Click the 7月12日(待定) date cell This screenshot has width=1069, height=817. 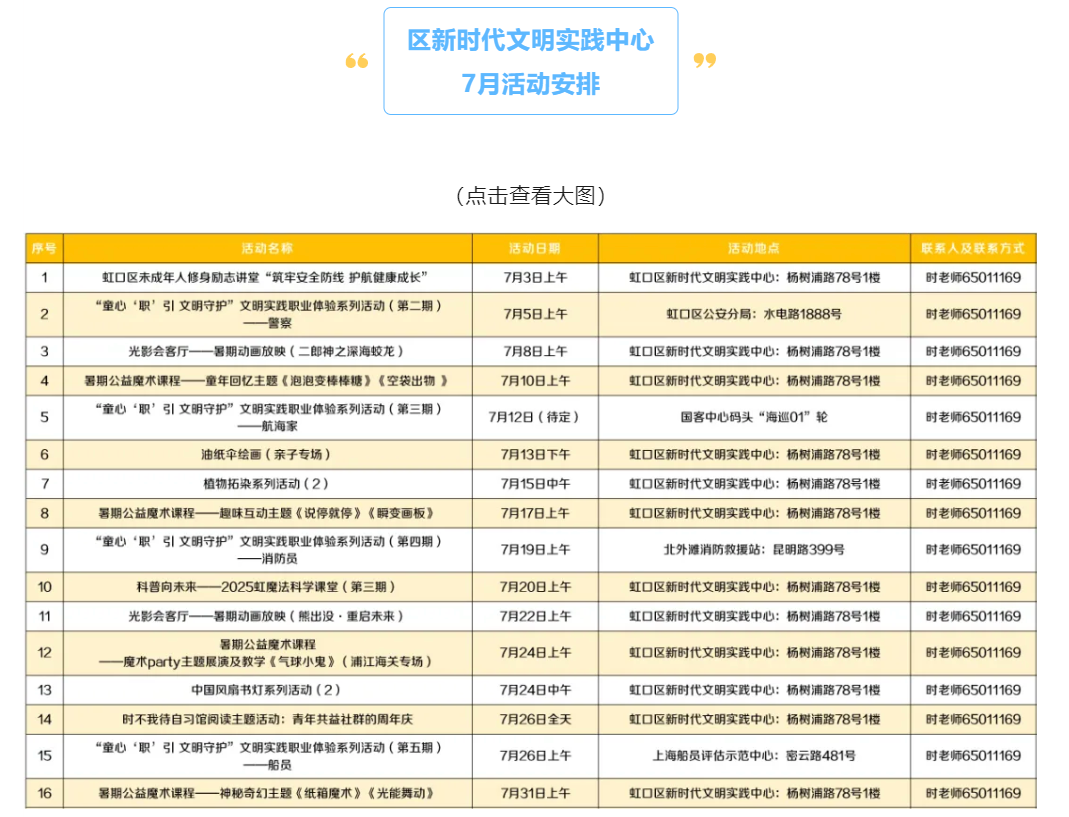click(x=535, y=417)
